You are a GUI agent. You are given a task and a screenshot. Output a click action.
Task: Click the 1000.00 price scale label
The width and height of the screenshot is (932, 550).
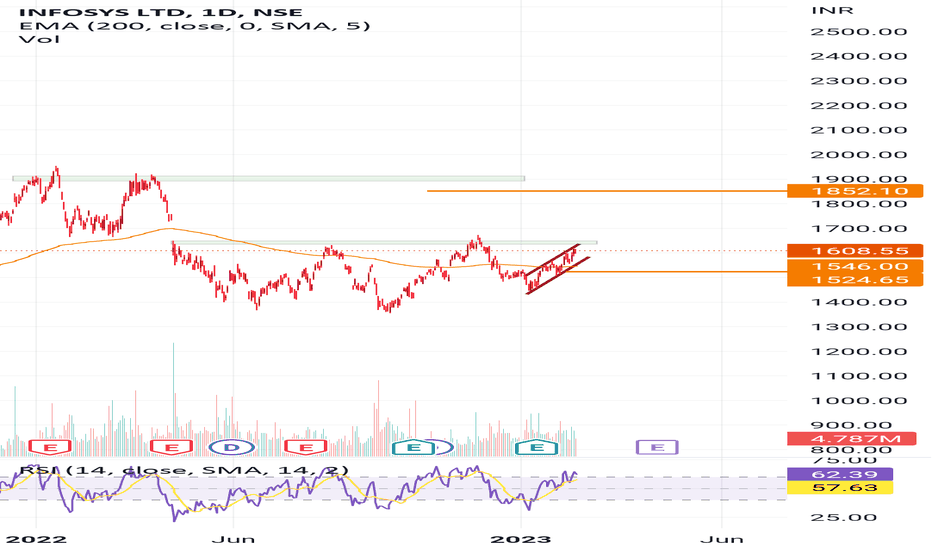point(859,400)
